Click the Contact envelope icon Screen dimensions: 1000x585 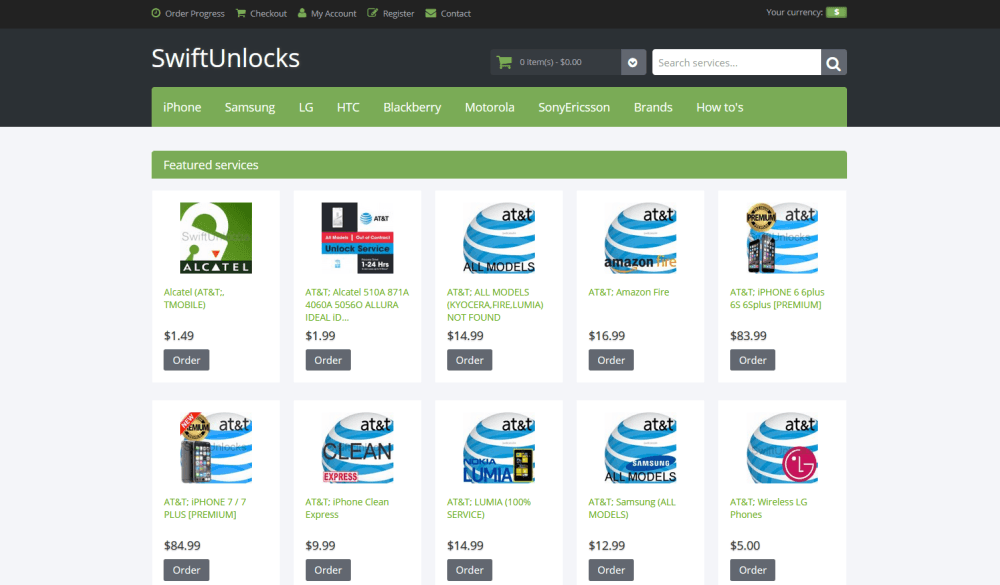[x=430, y=13]
